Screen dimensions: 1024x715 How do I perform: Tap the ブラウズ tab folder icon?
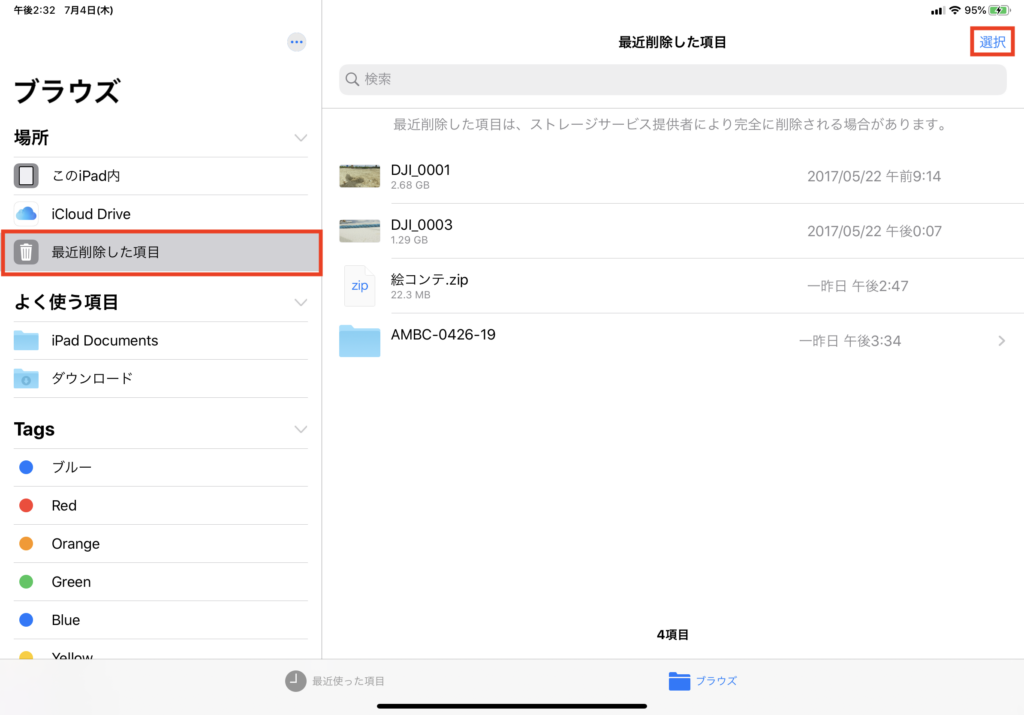(x=679, y=680)
